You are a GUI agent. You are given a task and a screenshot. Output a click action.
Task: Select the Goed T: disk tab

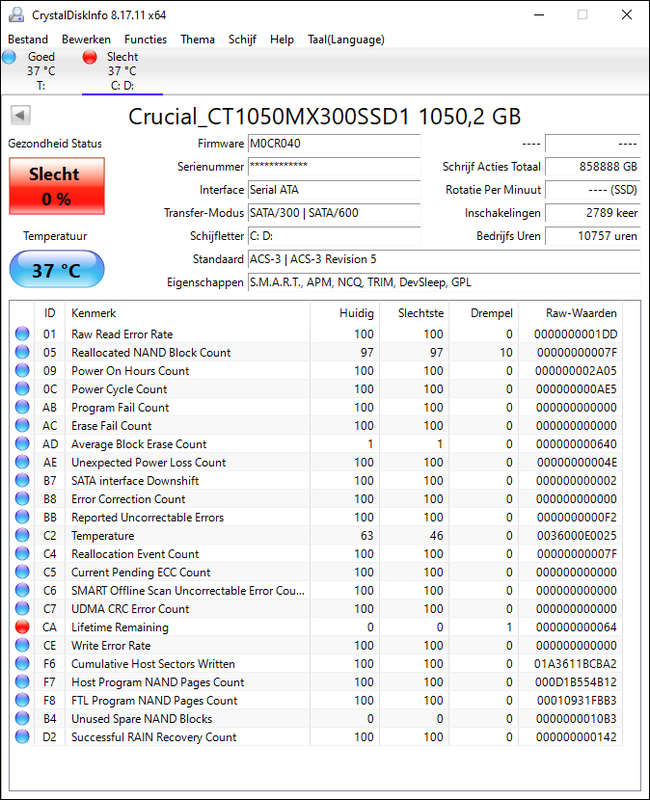(x=41, y=71)
